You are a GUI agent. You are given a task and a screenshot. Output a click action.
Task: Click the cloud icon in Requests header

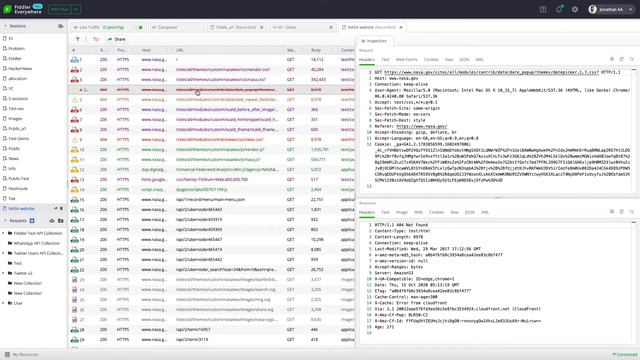(52, 221)
